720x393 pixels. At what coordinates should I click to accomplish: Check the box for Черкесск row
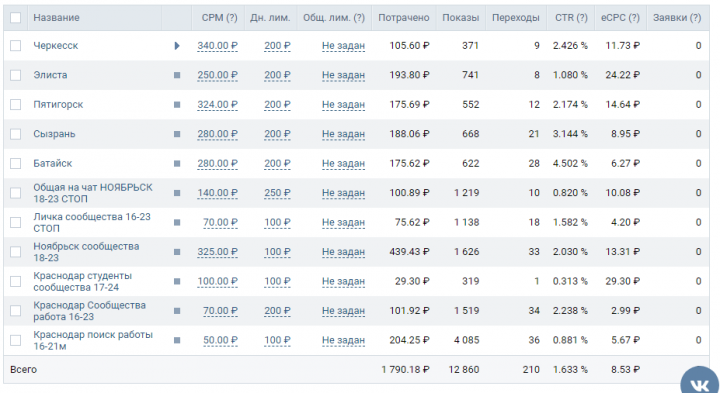point(16,45)
